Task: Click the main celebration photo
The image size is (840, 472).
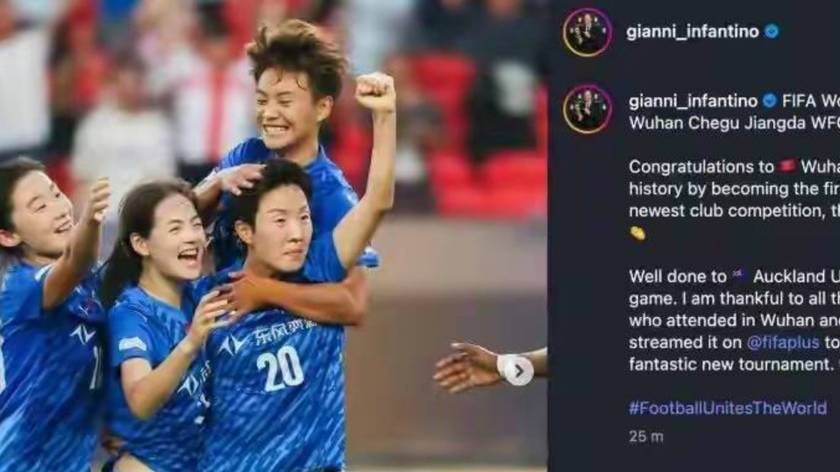Action: pos(274,236)
